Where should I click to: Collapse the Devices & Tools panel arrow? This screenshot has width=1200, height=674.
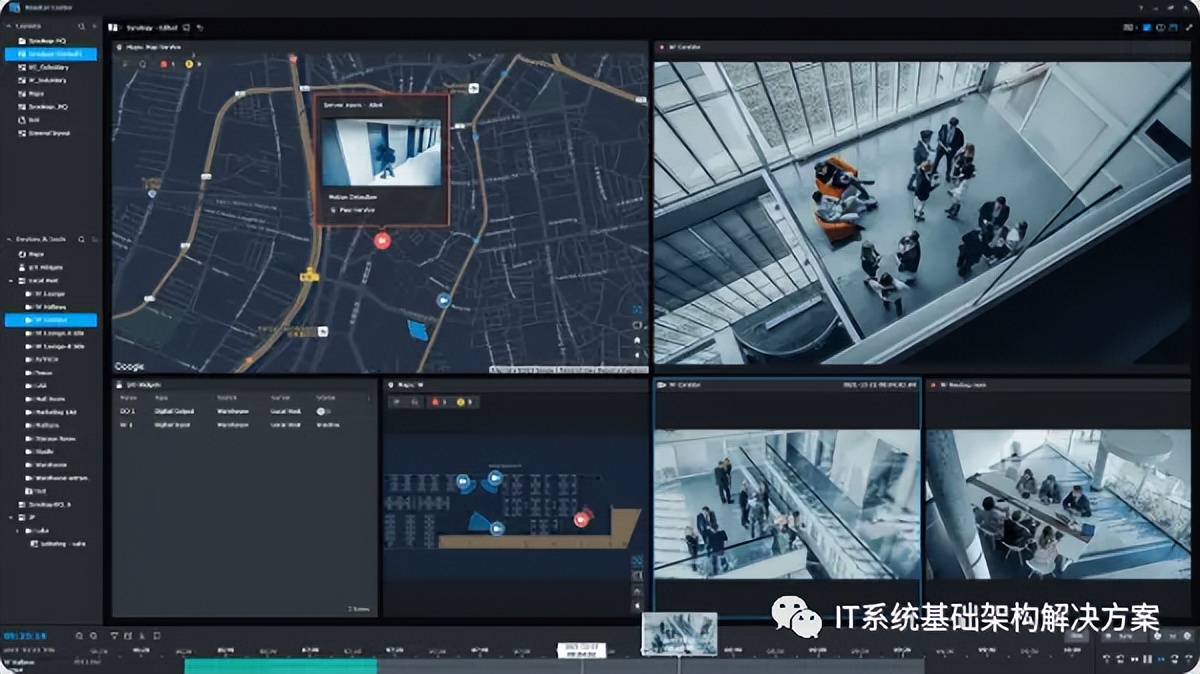tap(9, 240)
